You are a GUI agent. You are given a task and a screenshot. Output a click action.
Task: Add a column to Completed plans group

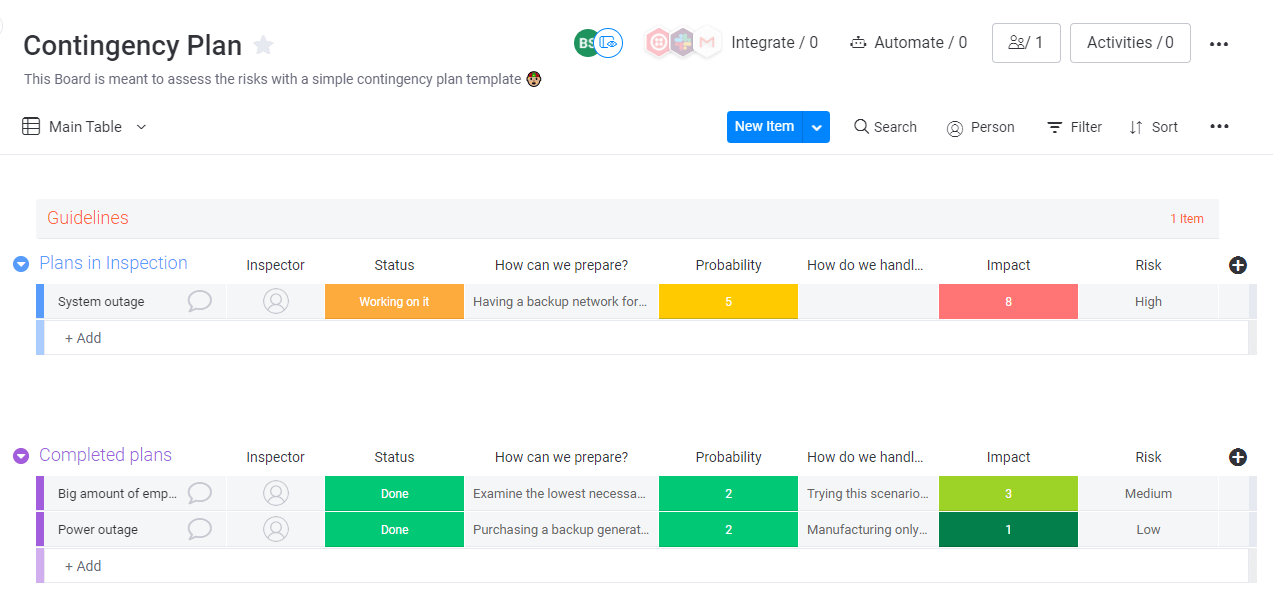point(1237,457)
